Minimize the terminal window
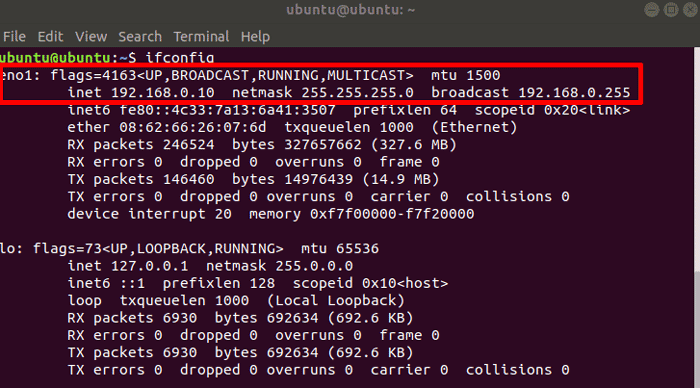The image size is (700, 388). (x=651, y=10)
